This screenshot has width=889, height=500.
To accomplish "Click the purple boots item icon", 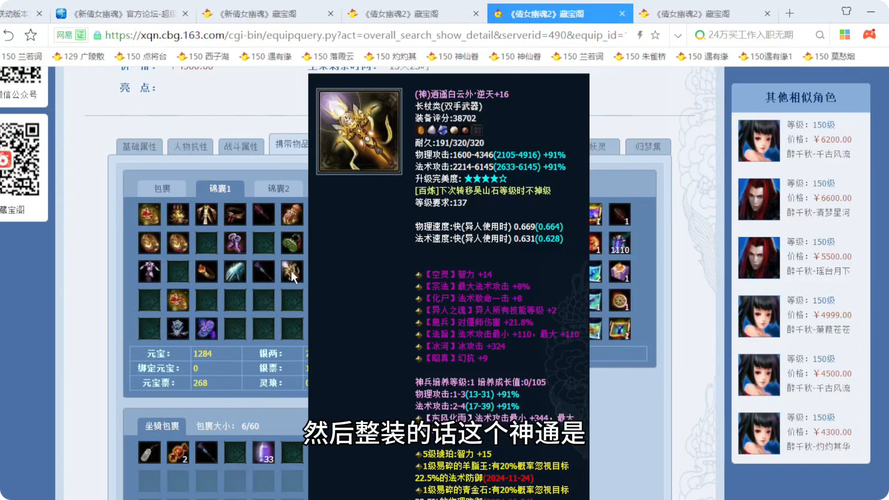I will (x=235, y=243).
